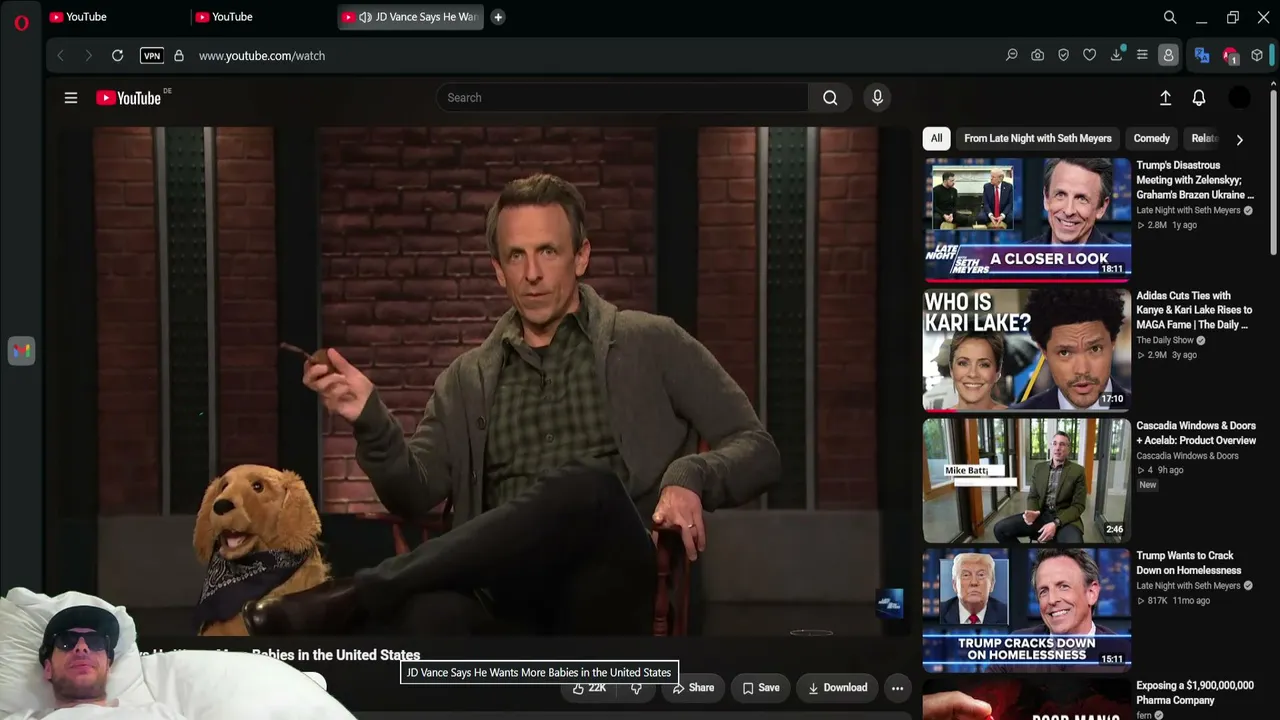Screen dimensions: 1280x720
Task: Take a snapshot with camera icon
Action: (1038, 56)
